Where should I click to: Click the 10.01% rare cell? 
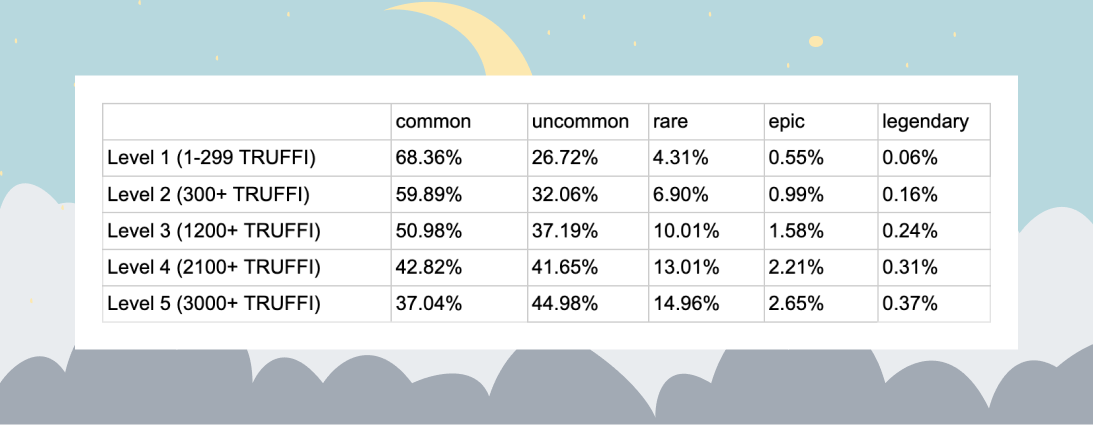point(685,231)
